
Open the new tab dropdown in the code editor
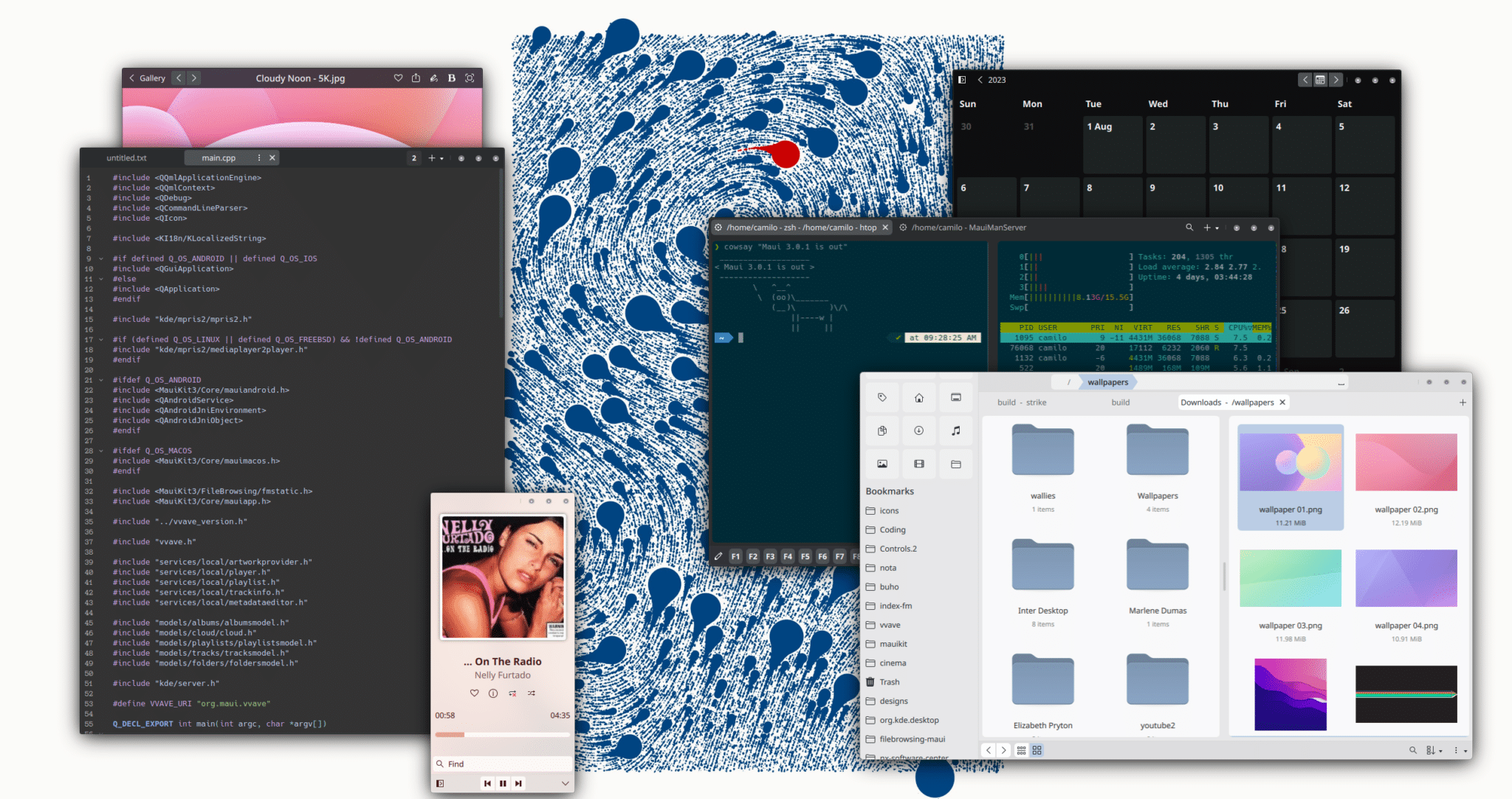[441, 158]
